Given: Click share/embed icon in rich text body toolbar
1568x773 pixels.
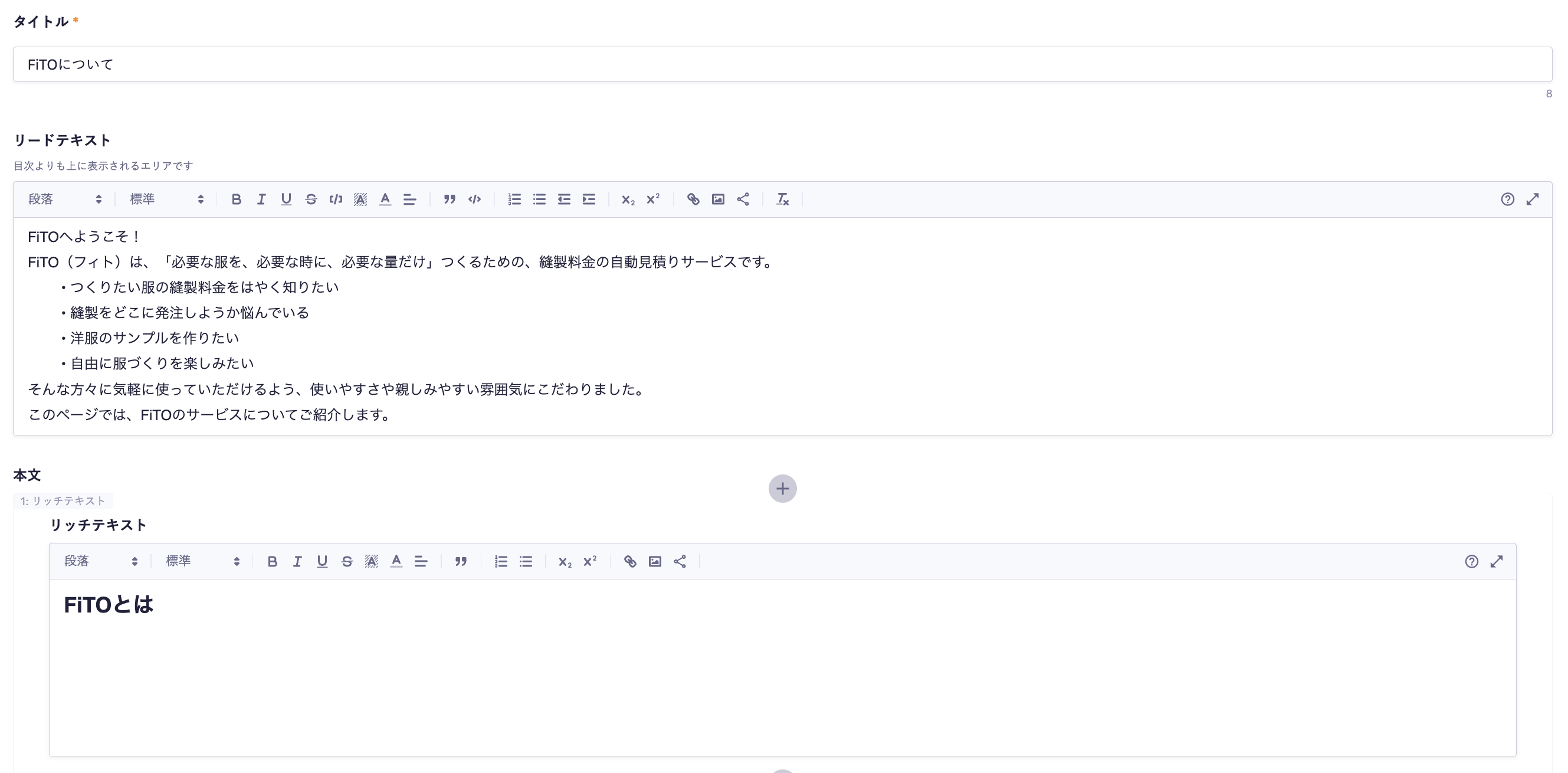Looking at the screenshot, I should click(x=680, y=561).
